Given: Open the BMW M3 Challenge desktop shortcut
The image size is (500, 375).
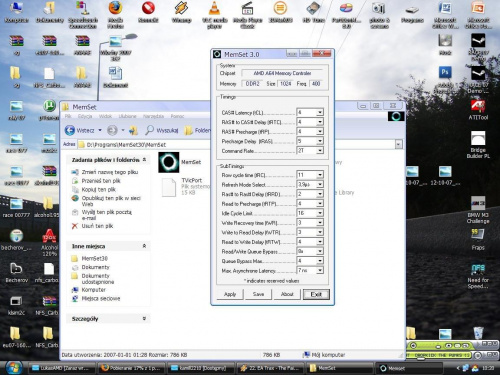Looking at the screenshot, I should click(478, 210).
